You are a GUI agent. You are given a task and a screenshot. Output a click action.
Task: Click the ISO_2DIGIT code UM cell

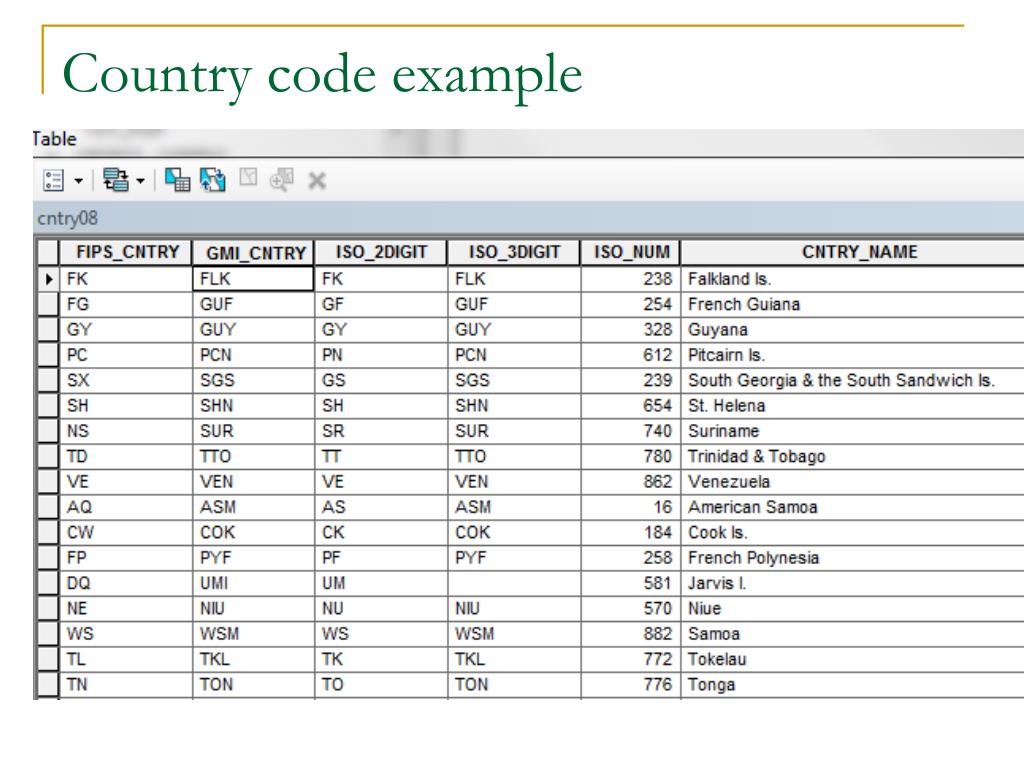381,583
